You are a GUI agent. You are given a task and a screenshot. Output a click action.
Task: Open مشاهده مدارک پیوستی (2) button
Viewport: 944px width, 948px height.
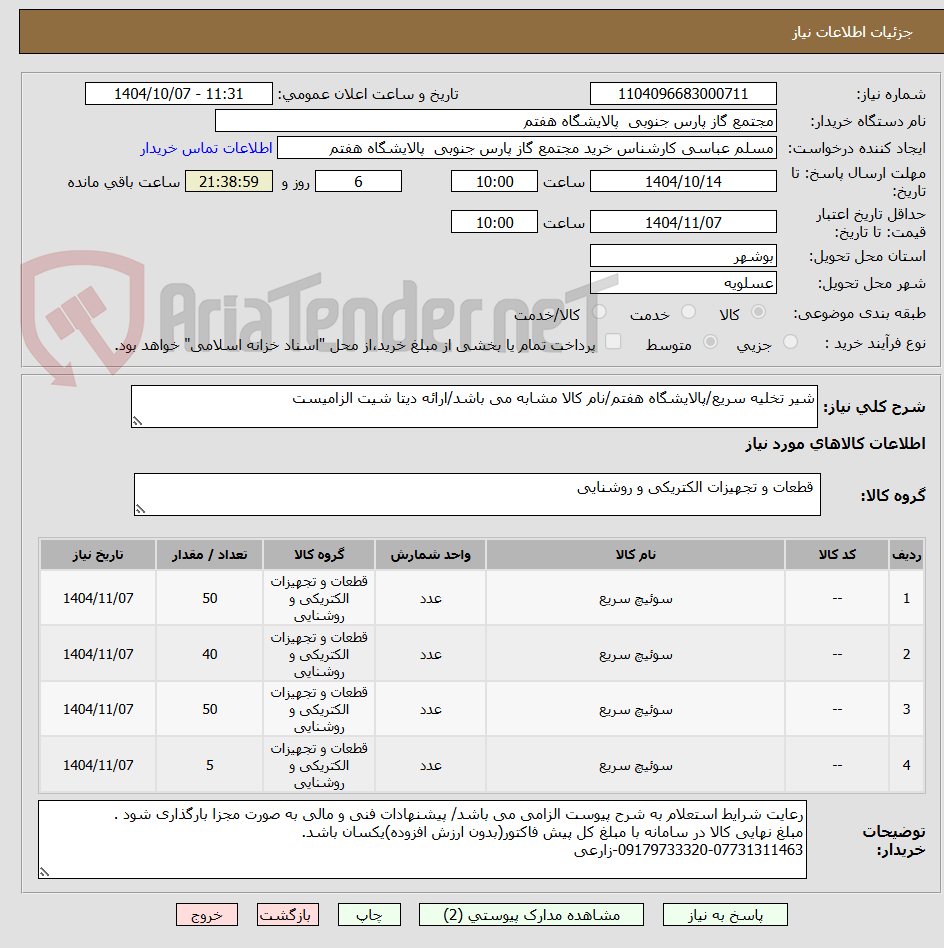click(x=531, y=915)
